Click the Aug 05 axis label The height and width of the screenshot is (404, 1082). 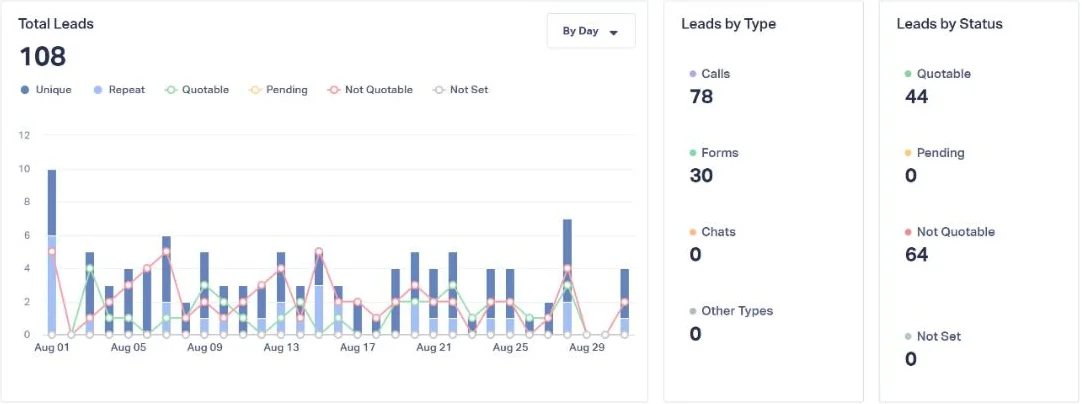pos(128,347)
